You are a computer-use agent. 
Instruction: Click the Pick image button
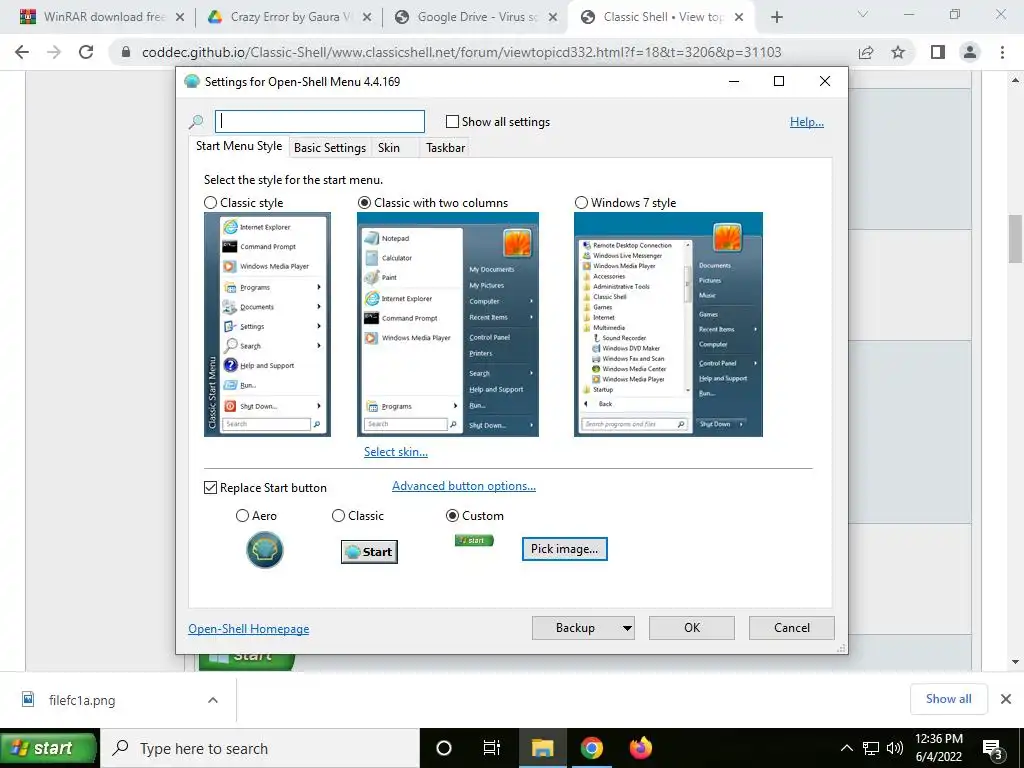[x=564, y=549]
